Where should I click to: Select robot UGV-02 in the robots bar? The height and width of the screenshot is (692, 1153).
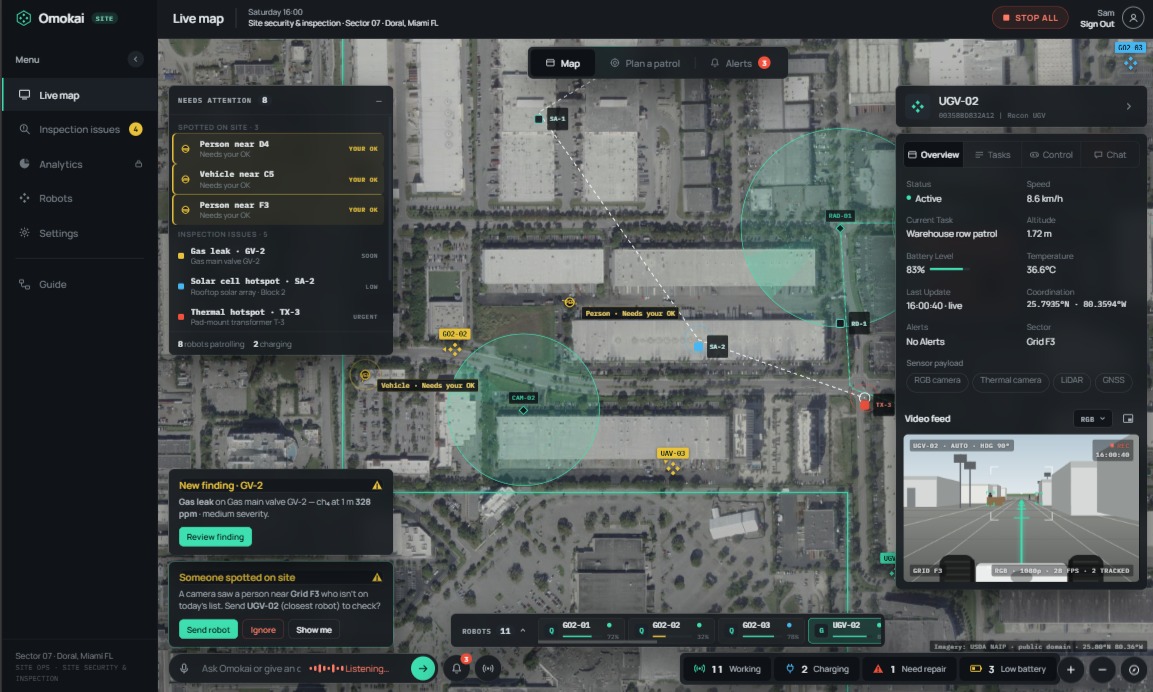pyautogui.click(x=846, y=630)
